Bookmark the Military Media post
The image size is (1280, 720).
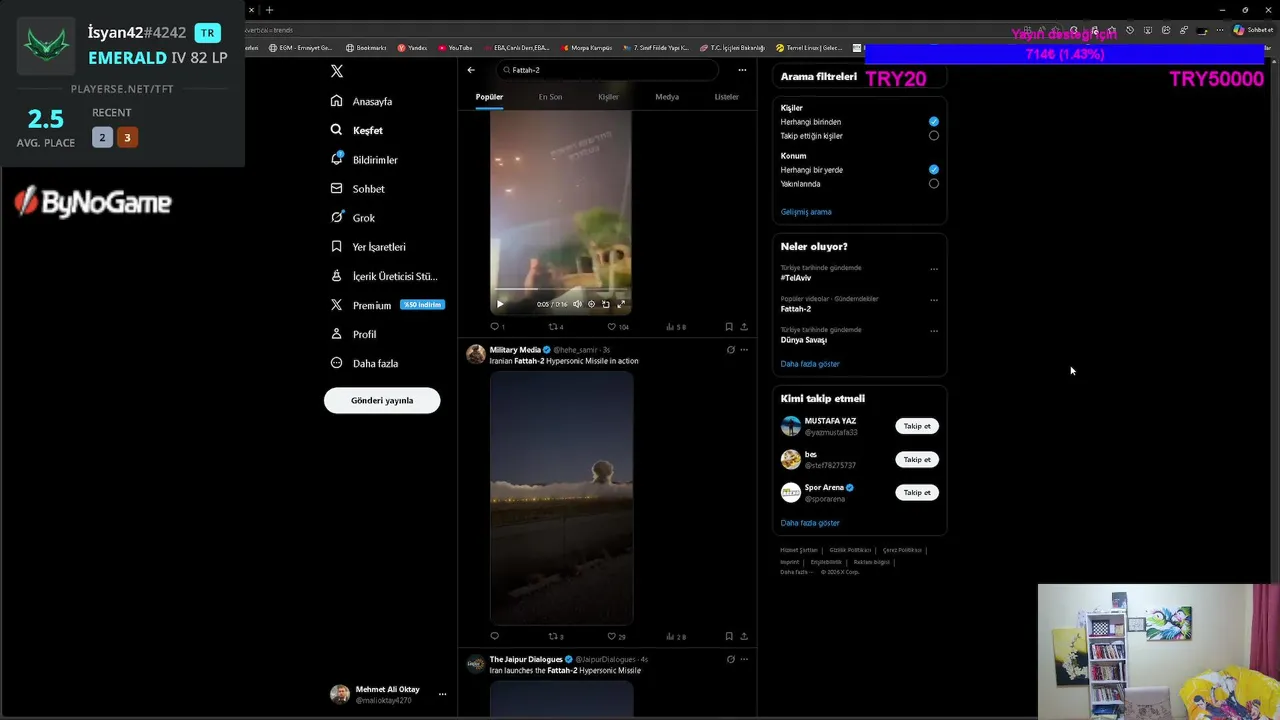[729, 636]
